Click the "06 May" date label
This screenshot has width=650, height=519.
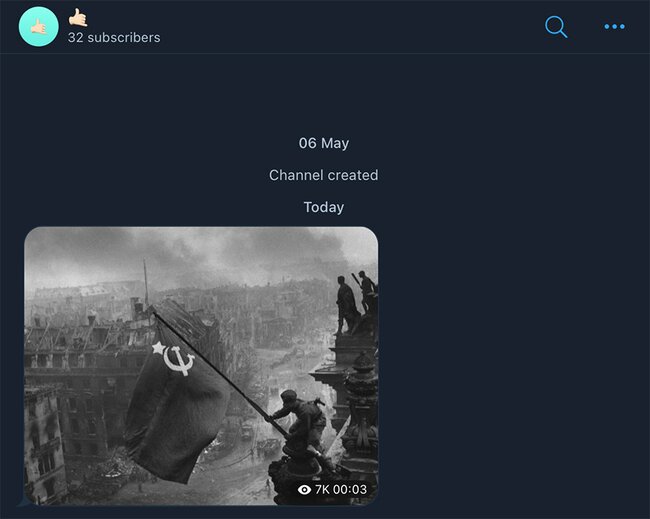(324, 143)
